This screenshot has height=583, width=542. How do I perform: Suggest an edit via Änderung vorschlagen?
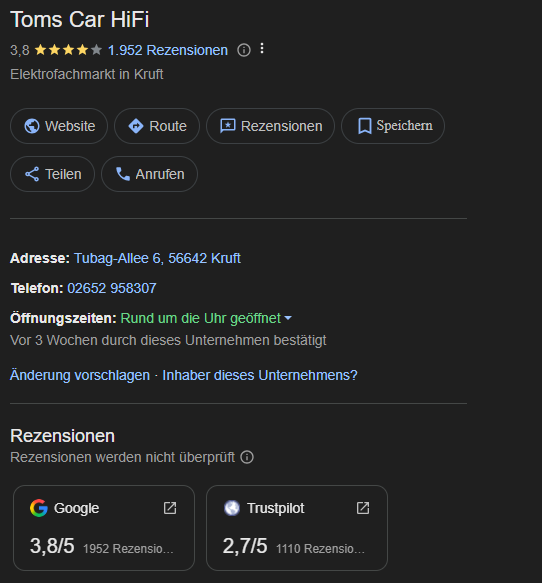(x=80, y=375)
